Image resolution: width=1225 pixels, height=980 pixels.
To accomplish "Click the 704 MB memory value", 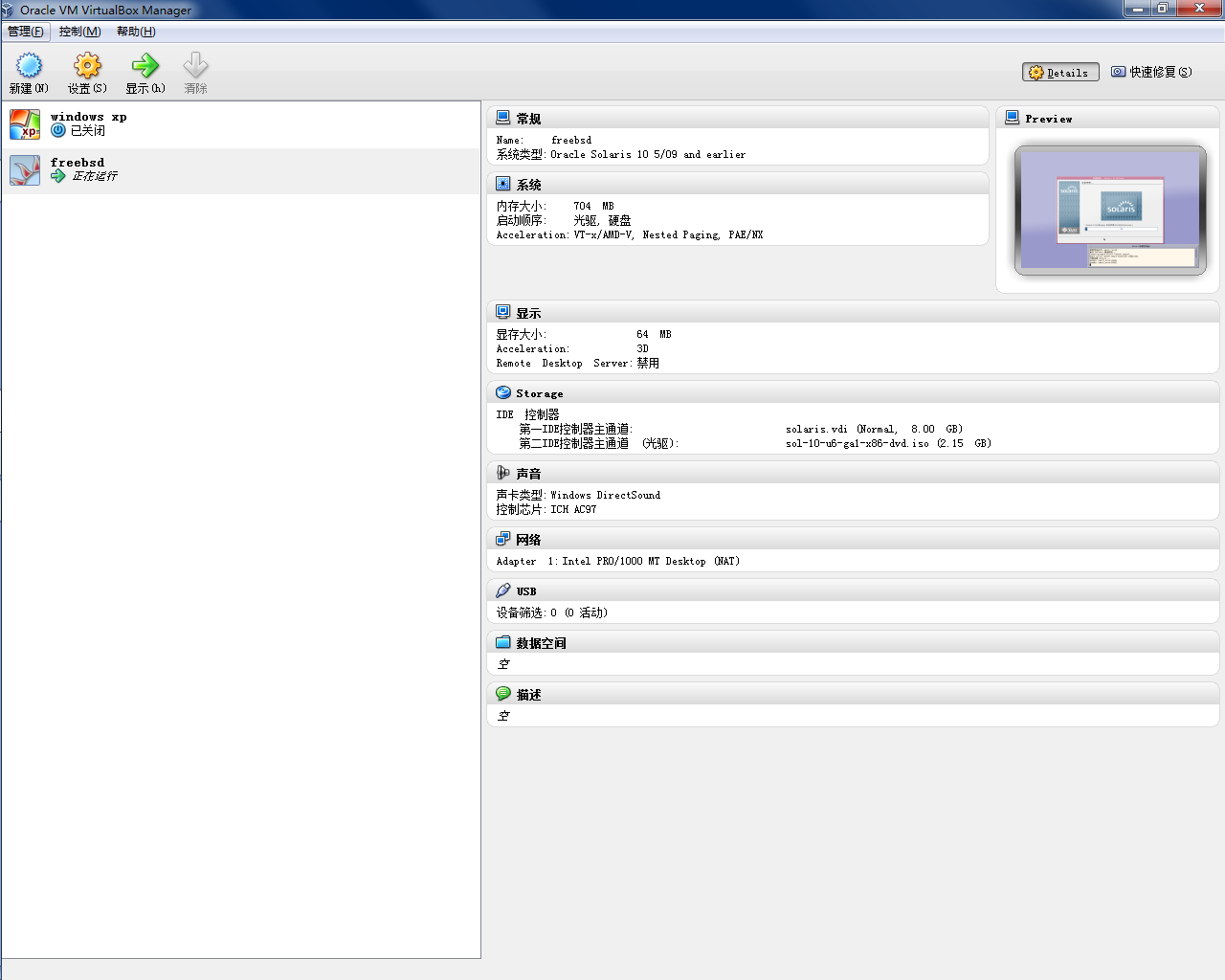I will 594,206.
